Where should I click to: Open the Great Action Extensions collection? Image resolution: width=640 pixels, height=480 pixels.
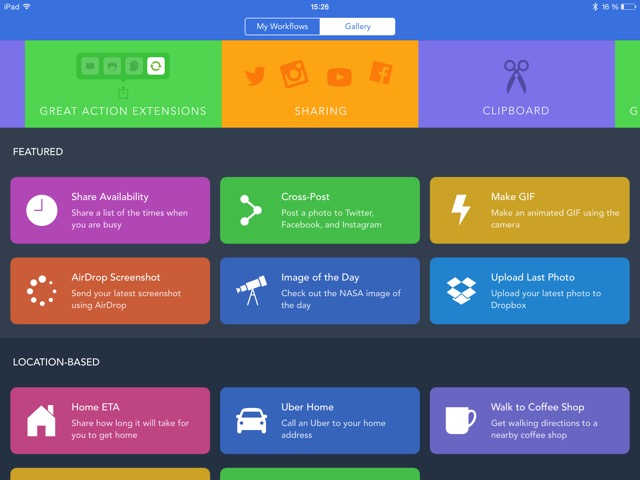(123, 84)
